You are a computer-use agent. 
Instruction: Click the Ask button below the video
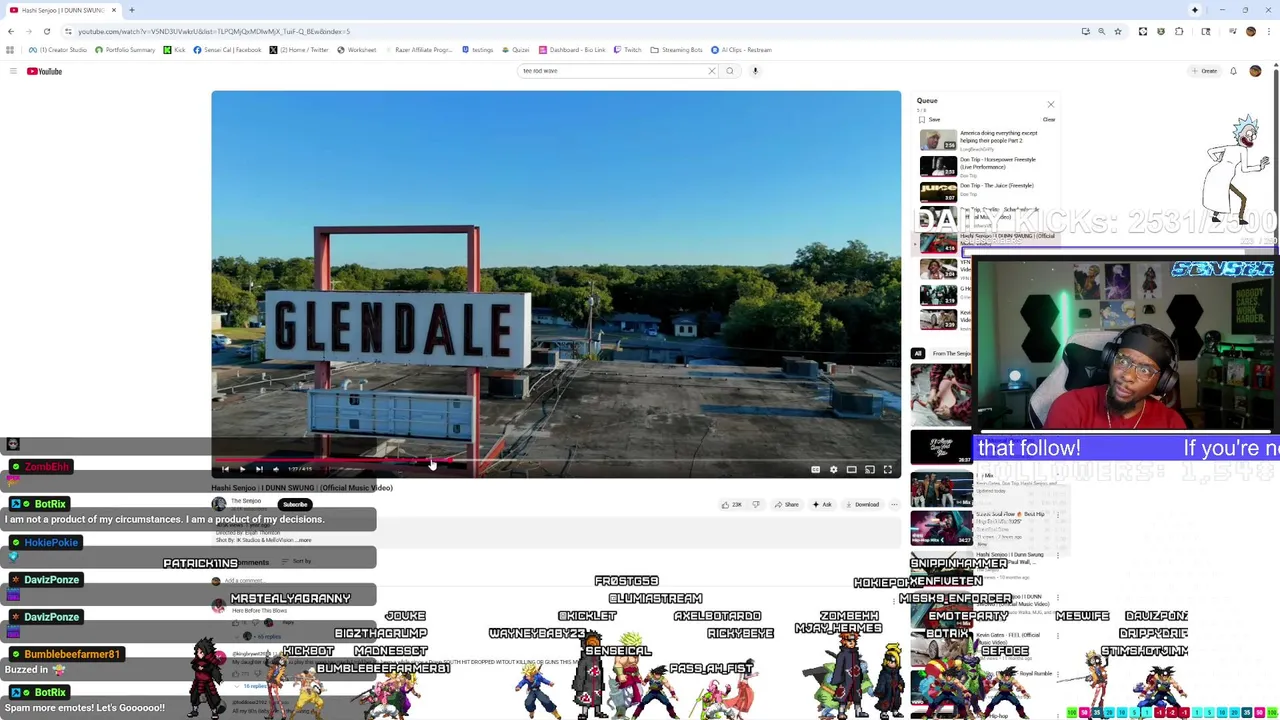point(822,504)
